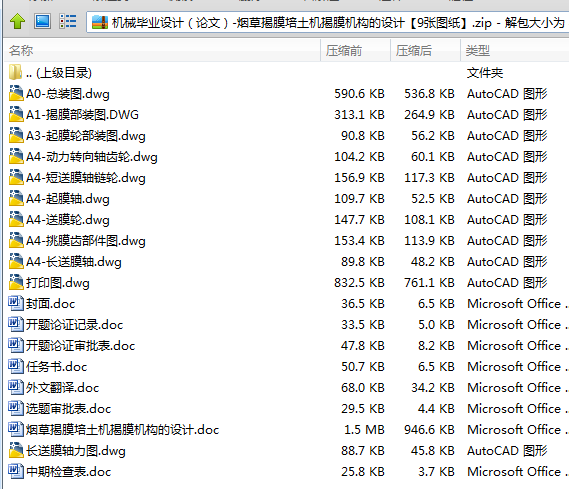
Task: Click the Word icon of 开题论证记录.doc
Action: [16, 324]
